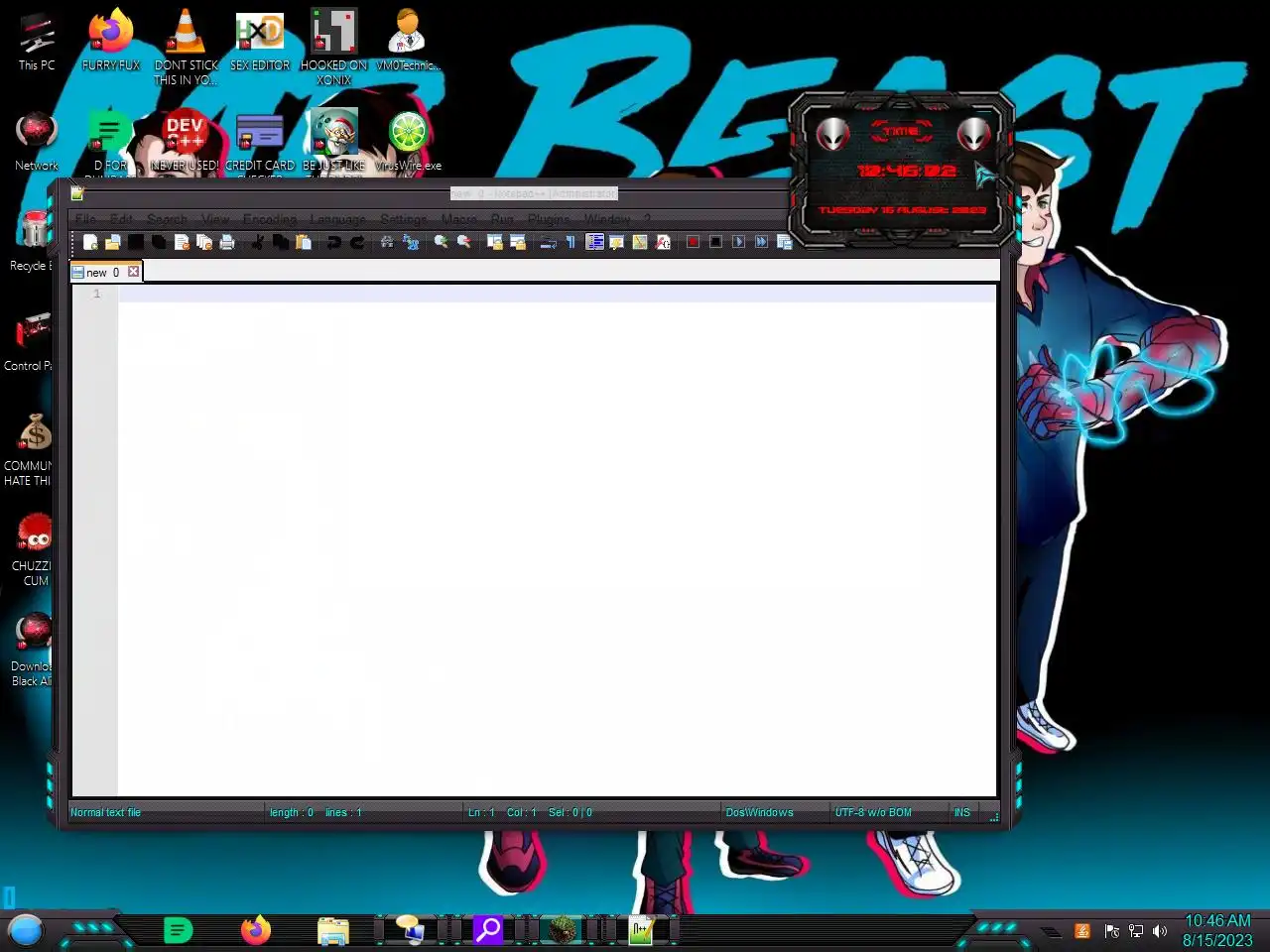Click the taskbar clock showing 10:46 AM
The width and height of the screenshot is (1270, 952).
click(1217, 930)
